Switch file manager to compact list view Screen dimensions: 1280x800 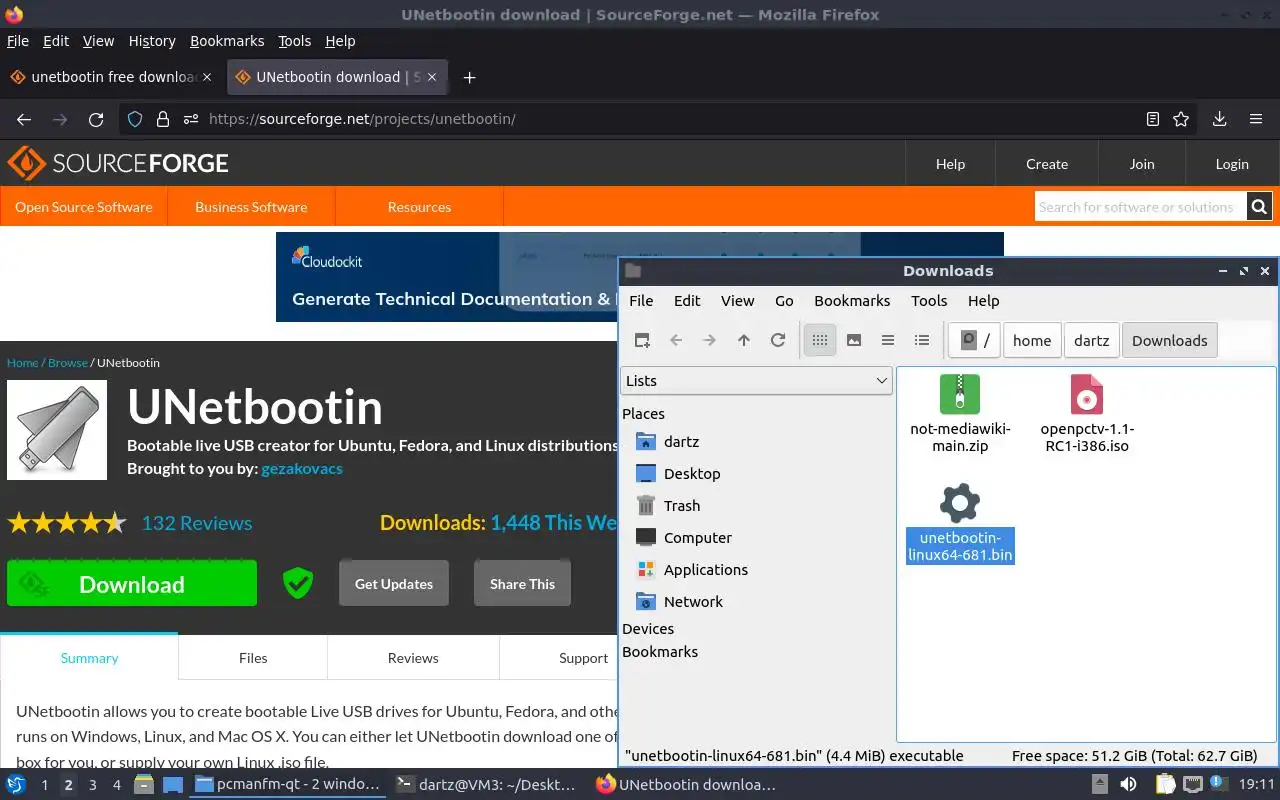[888, 340]
